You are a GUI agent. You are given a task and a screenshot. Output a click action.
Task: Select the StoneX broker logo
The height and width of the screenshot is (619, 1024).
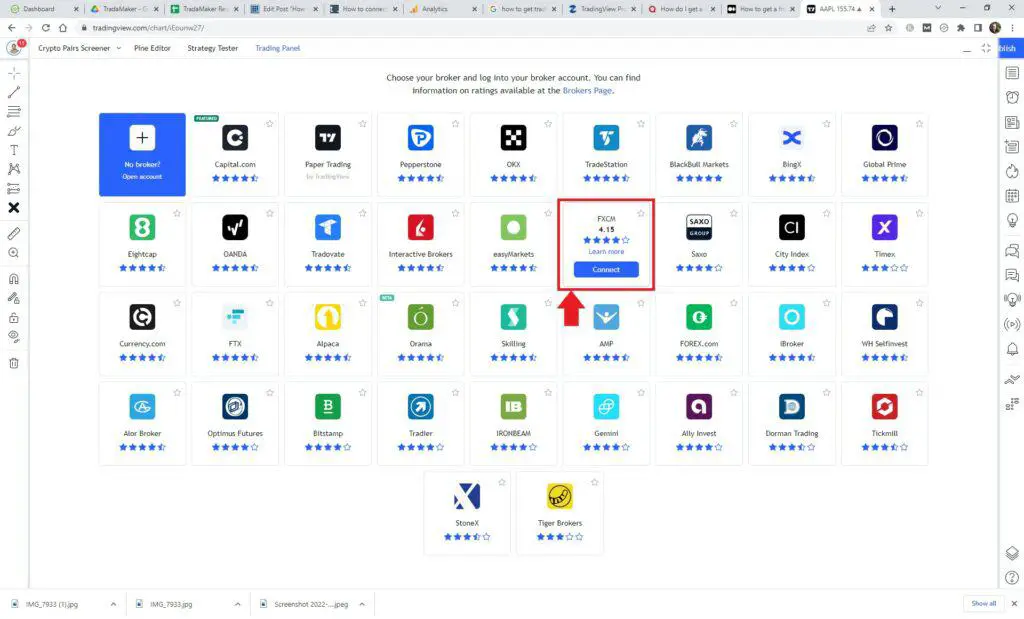[x=467, y=496]
